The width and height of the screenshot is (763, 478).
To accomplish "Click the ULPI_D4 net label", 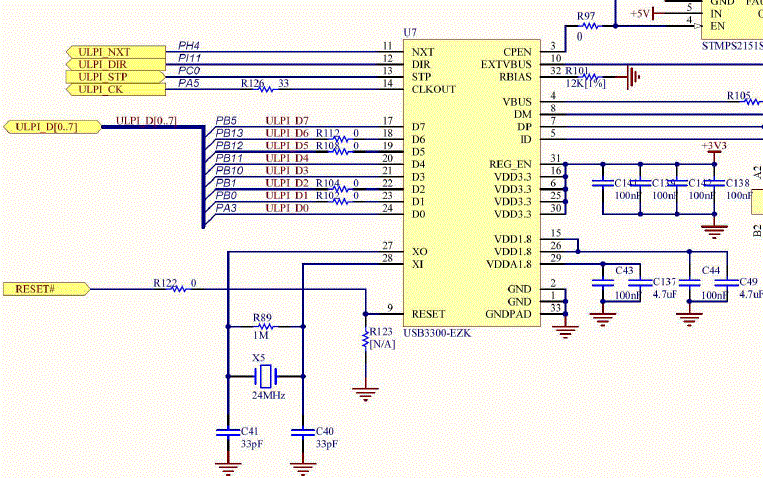I will click(x=287, y=158).
